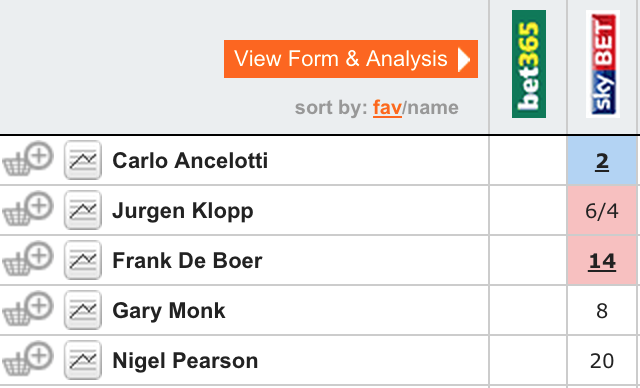Add Nigel Pearson to bet basket
The image size is (640, 388).
[x=28, y=359]
